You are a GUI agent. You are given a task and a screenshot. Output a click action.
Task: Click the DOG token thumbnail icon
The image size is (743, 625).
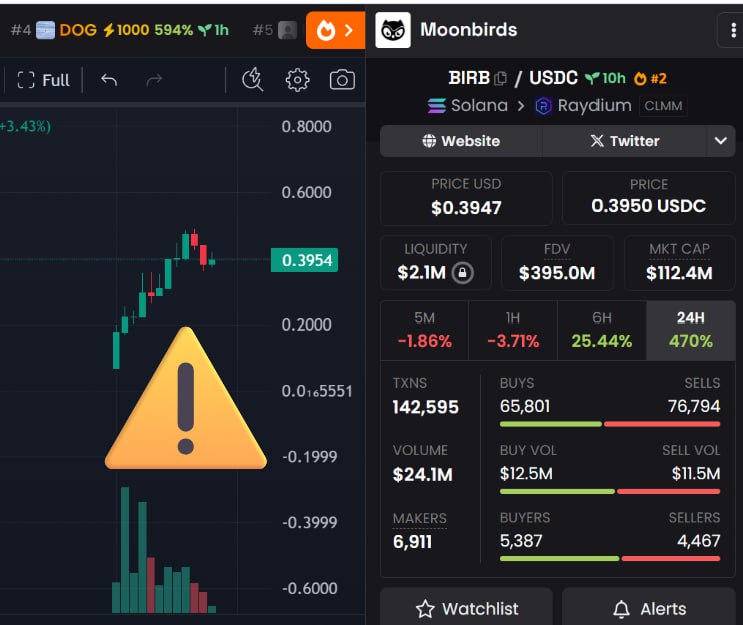pyautogui.click(x=45, y=30)
